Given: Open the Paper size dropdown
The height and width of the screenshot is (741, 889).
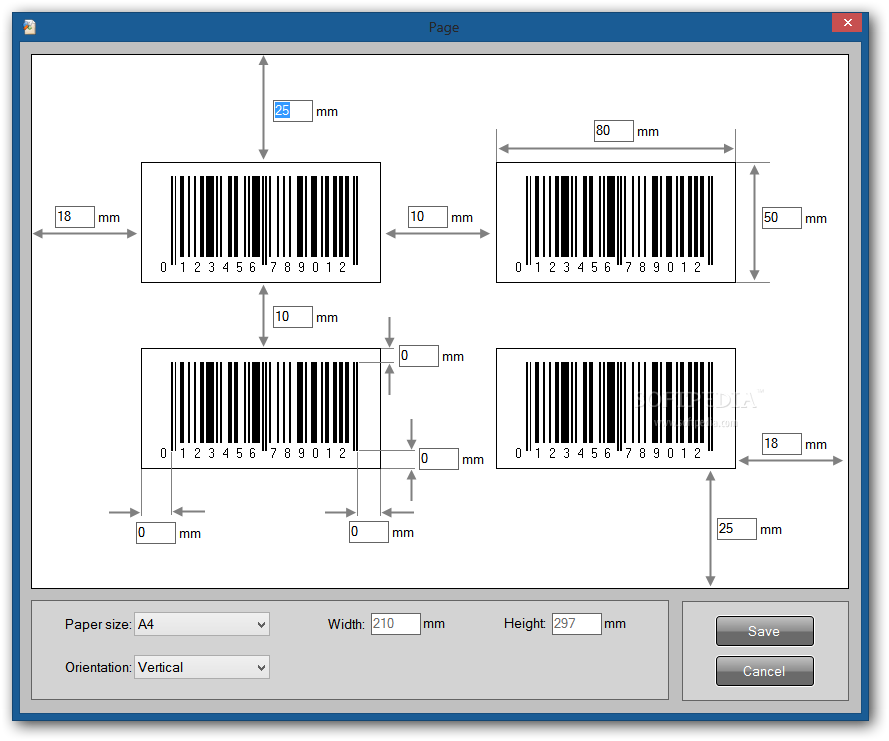Looking at the screenshot, I should 202,624.
